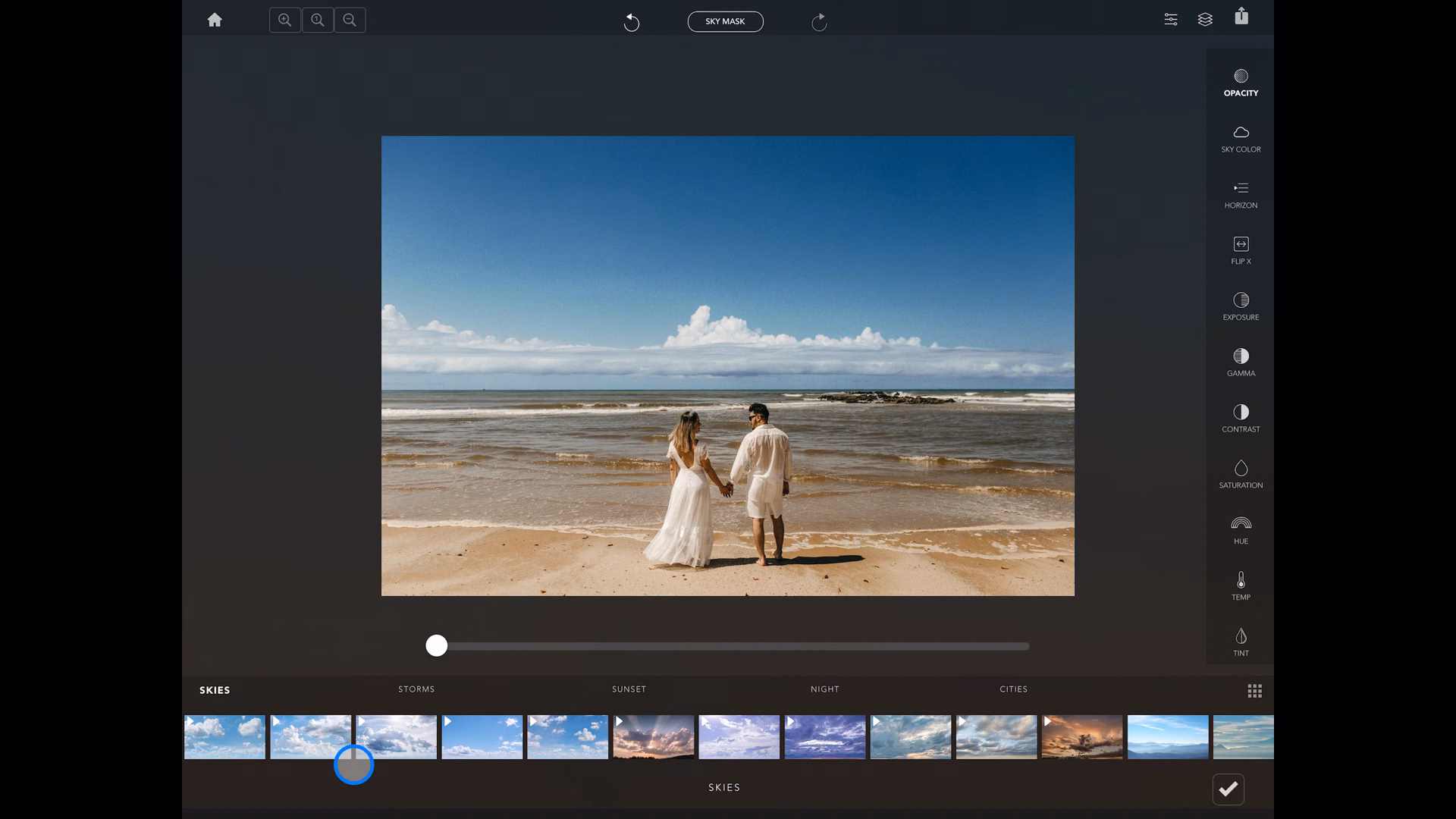Open the Saturation adjustment
Viewport: 1456px width, 819px height.
pyautogui.click(x=1241, y=475)
